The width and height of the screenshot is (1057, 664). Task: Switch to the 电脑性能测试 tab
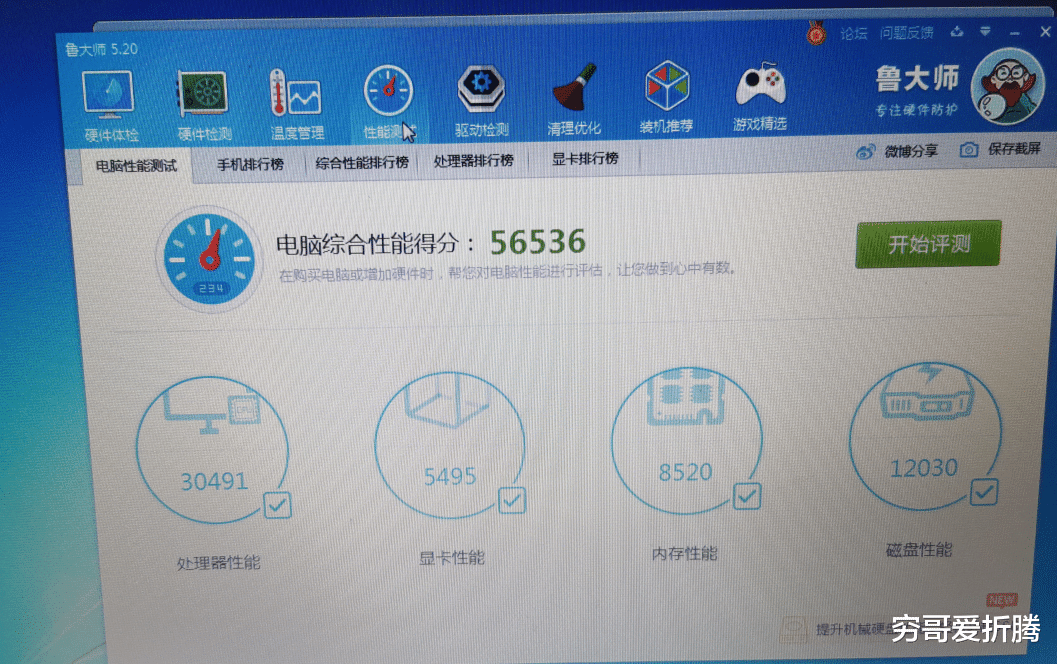(136, 166)
